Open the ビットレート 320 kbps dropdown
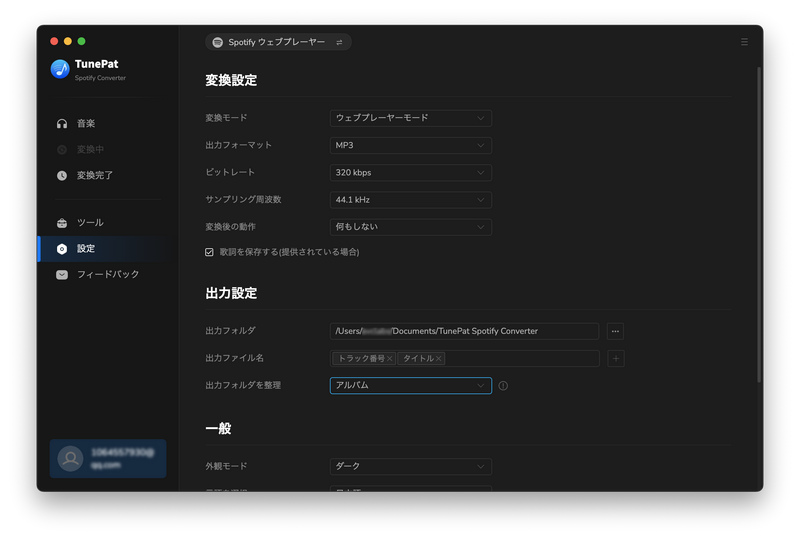 (x=411, y=173)
